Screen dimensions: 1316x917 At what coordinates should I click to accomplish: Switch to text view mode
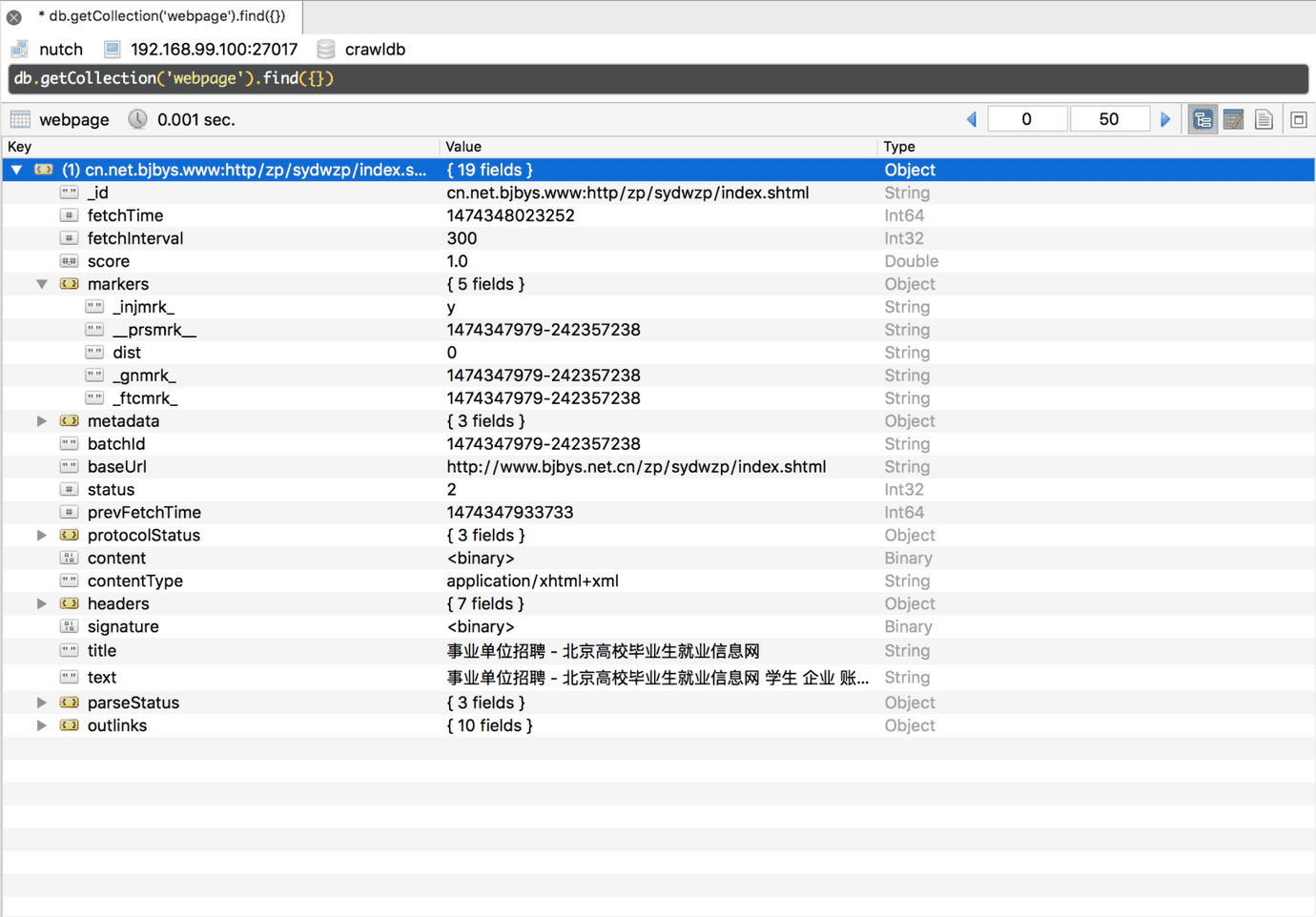(1264, 118)
